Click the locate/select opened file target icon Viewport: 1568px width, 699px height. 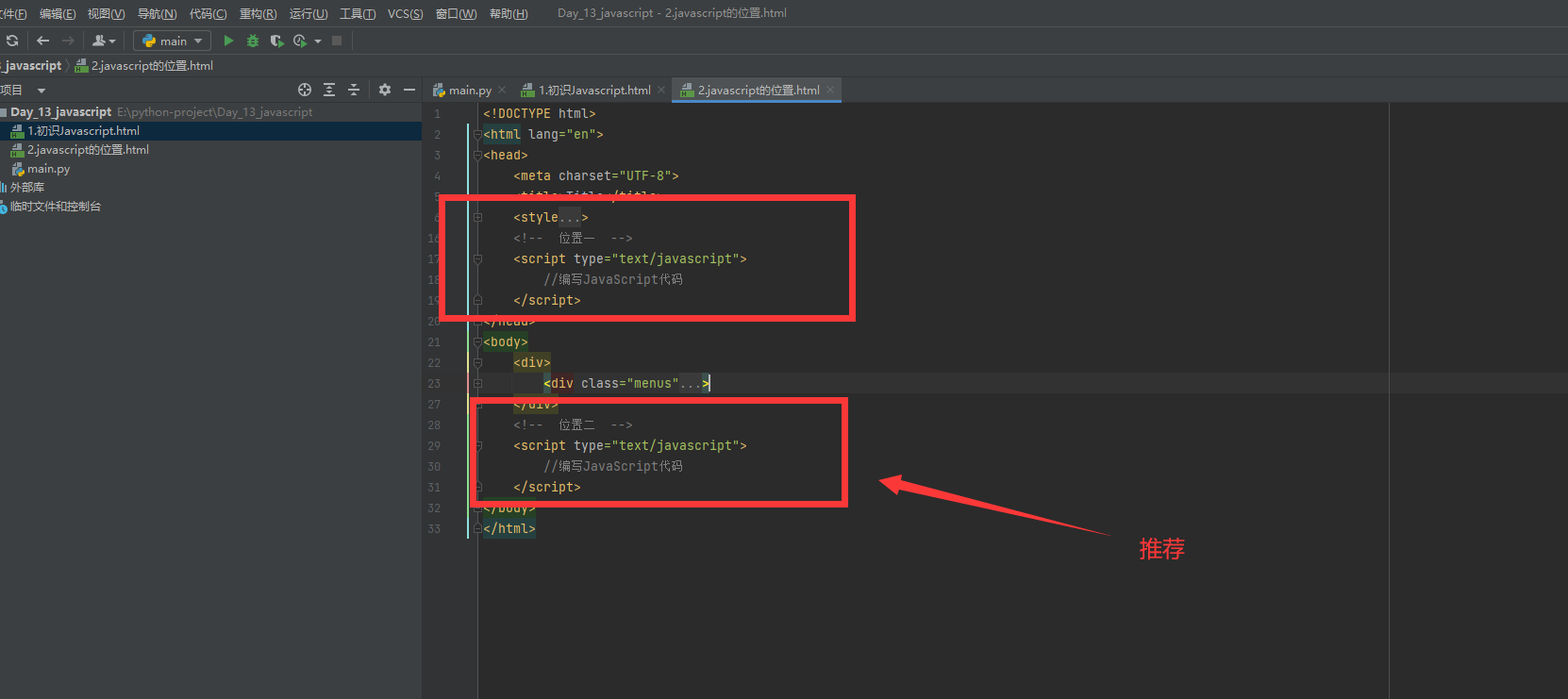[x=305, y=90]
